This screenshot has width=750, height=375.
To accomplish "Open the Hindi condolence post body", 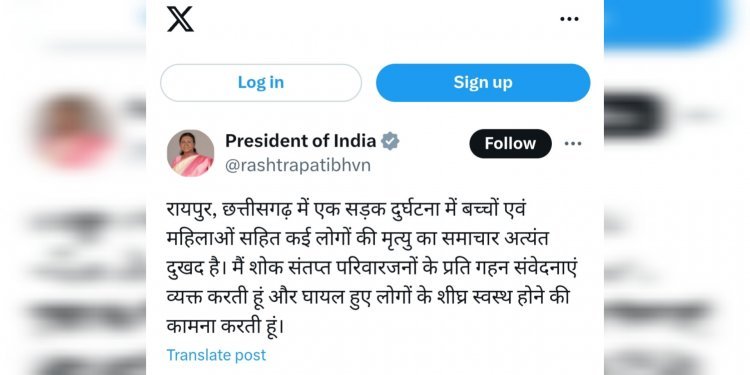I will (x=372, y=268).
